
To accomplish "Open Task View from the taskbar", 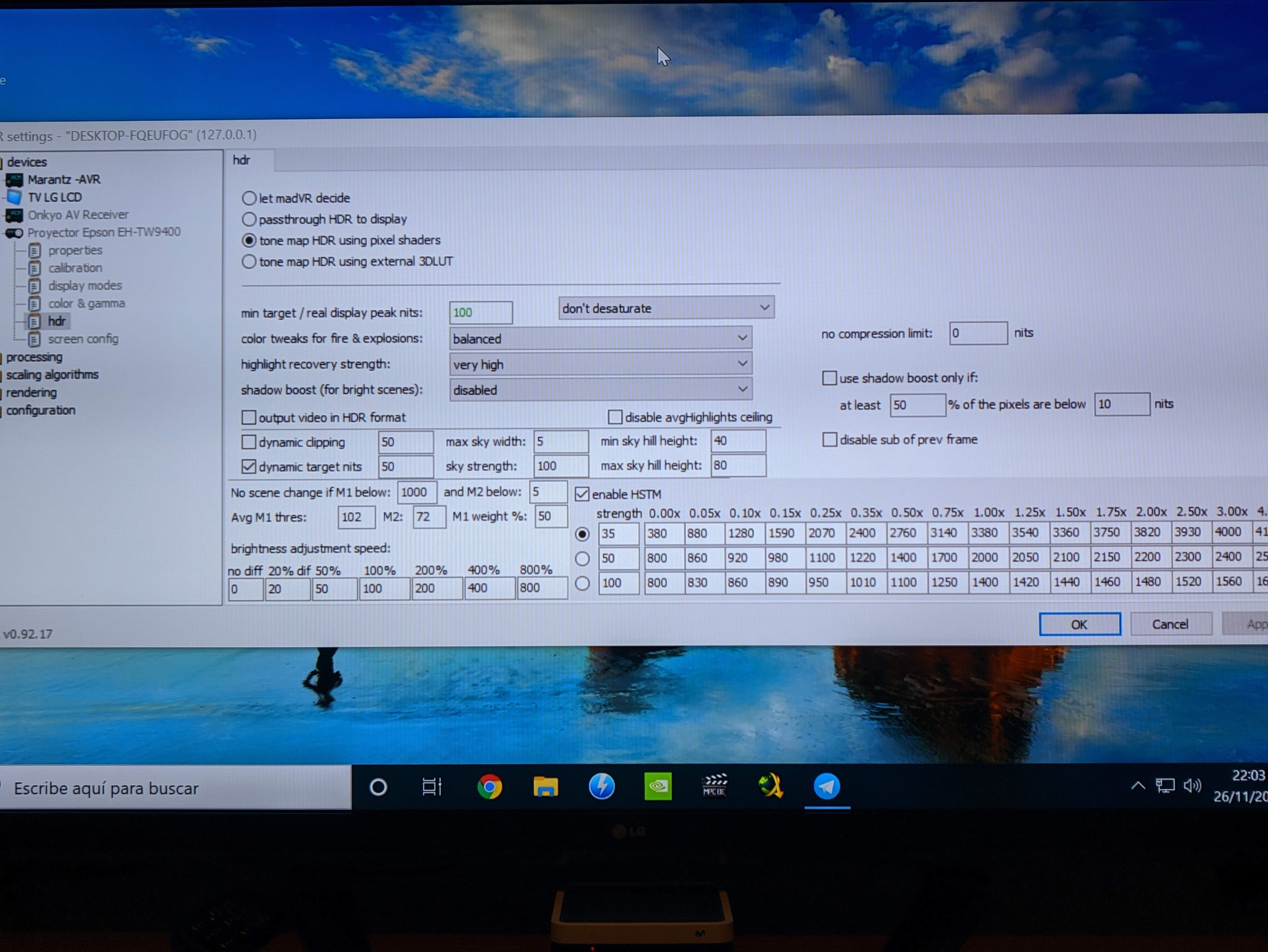I will tap(432, 787).
